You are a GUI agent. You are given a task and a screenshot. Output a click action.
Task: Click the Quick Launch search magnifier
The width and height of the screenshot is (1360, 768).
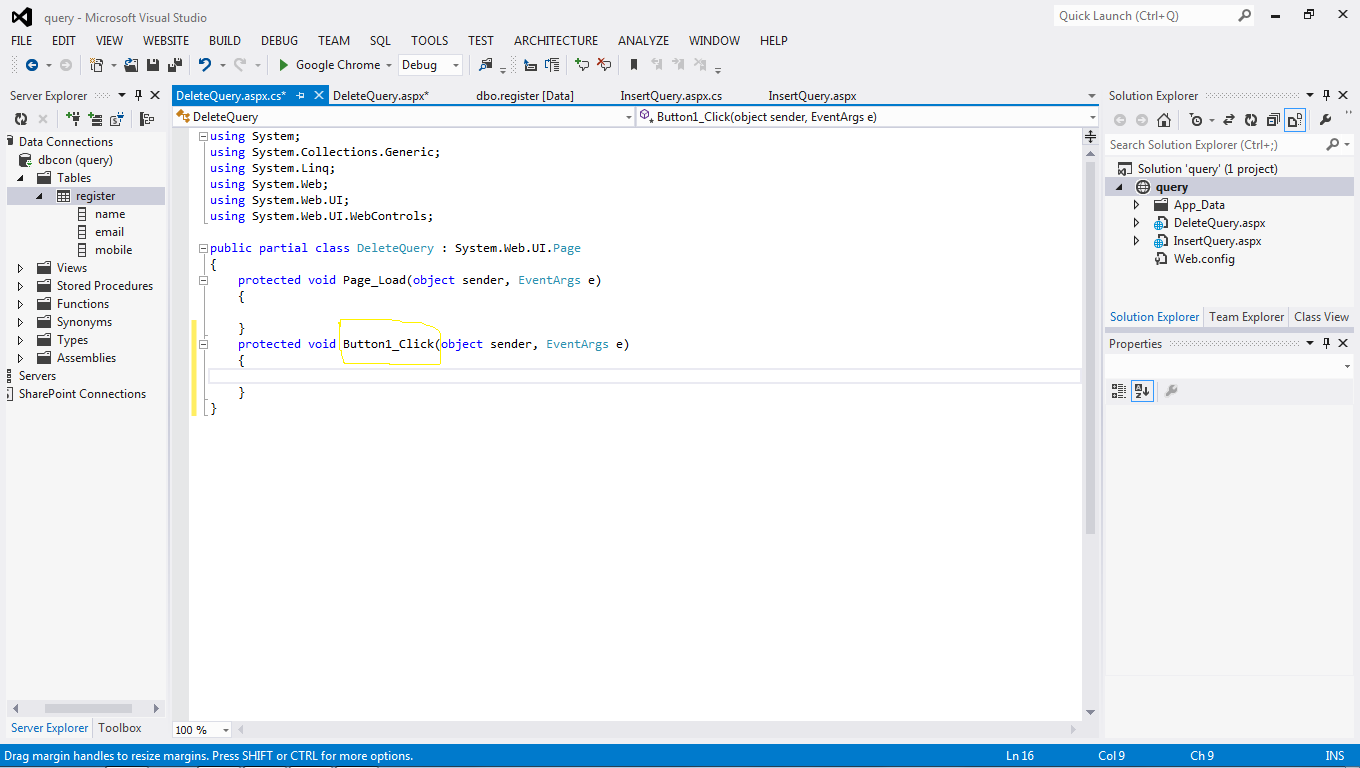[x=1245, y=16]
